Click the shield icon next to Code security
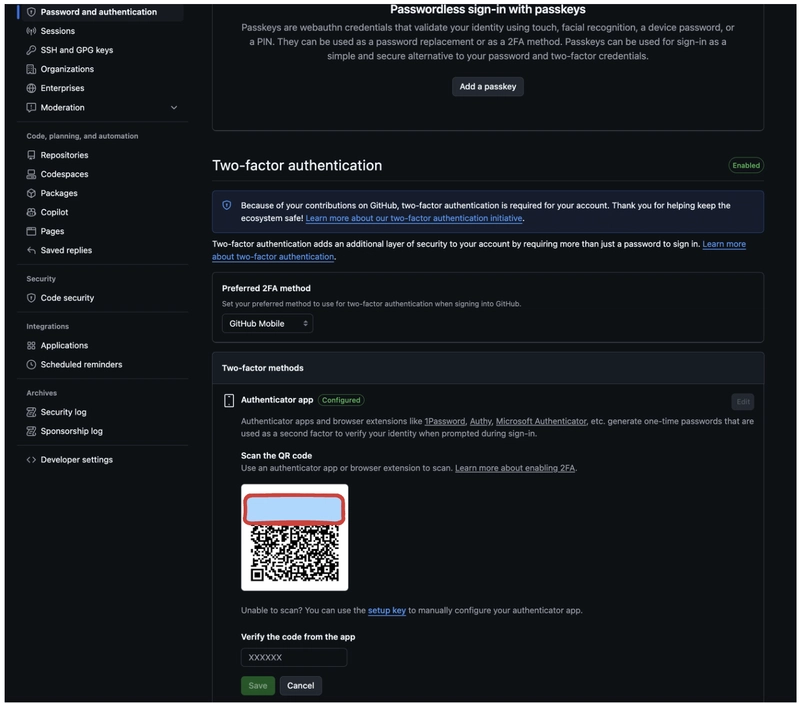800x703 pixels. tap(31, 298)
